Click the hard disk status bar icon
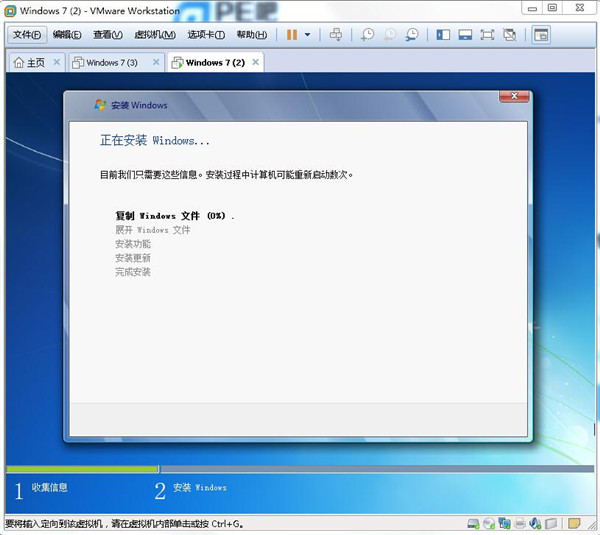The width and height of the screenshot is (600, 535). [x=473, y=523]
